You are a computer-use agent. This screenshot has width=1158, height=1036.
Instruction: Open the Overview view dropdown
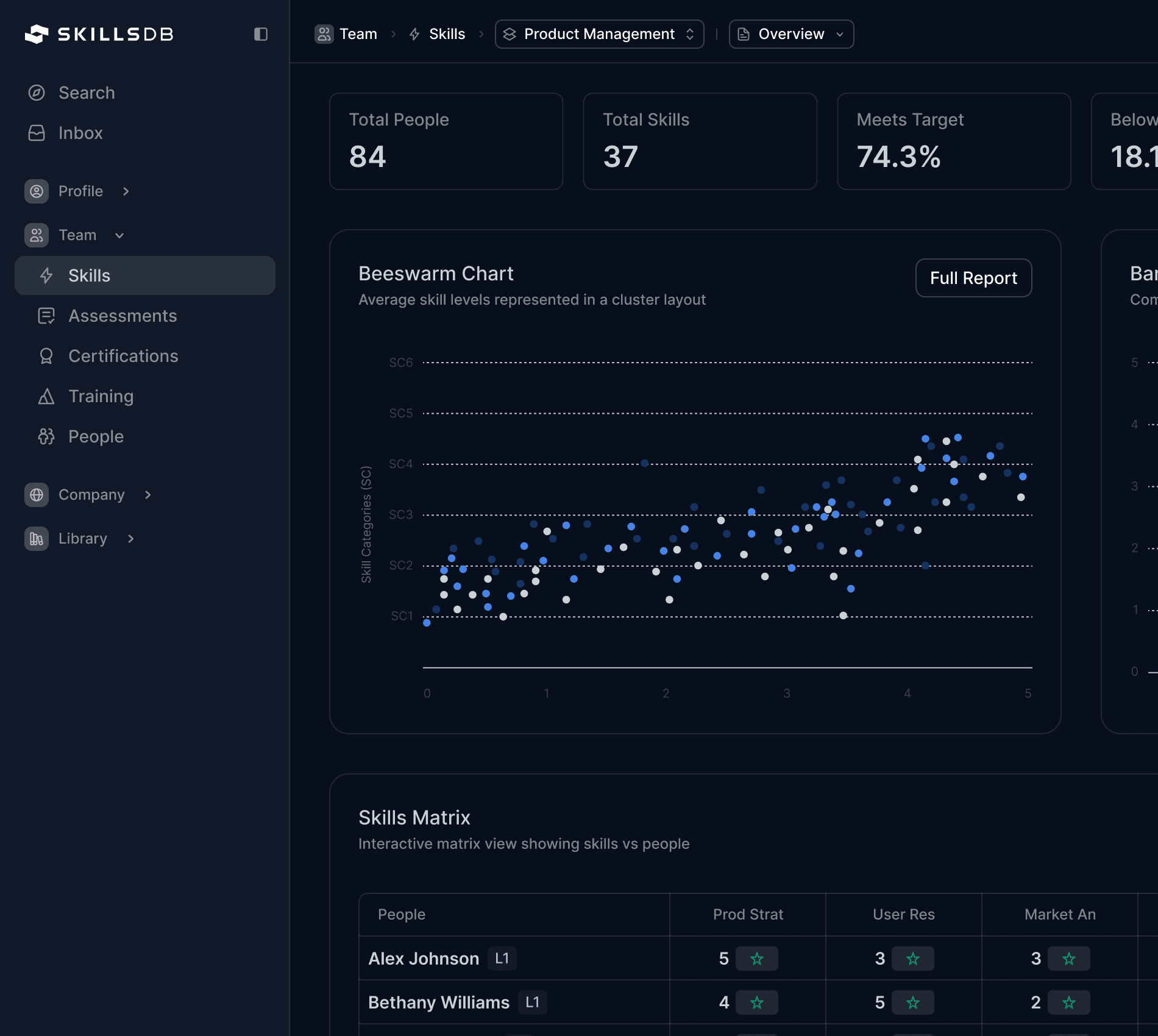click(x=791, y=34)
